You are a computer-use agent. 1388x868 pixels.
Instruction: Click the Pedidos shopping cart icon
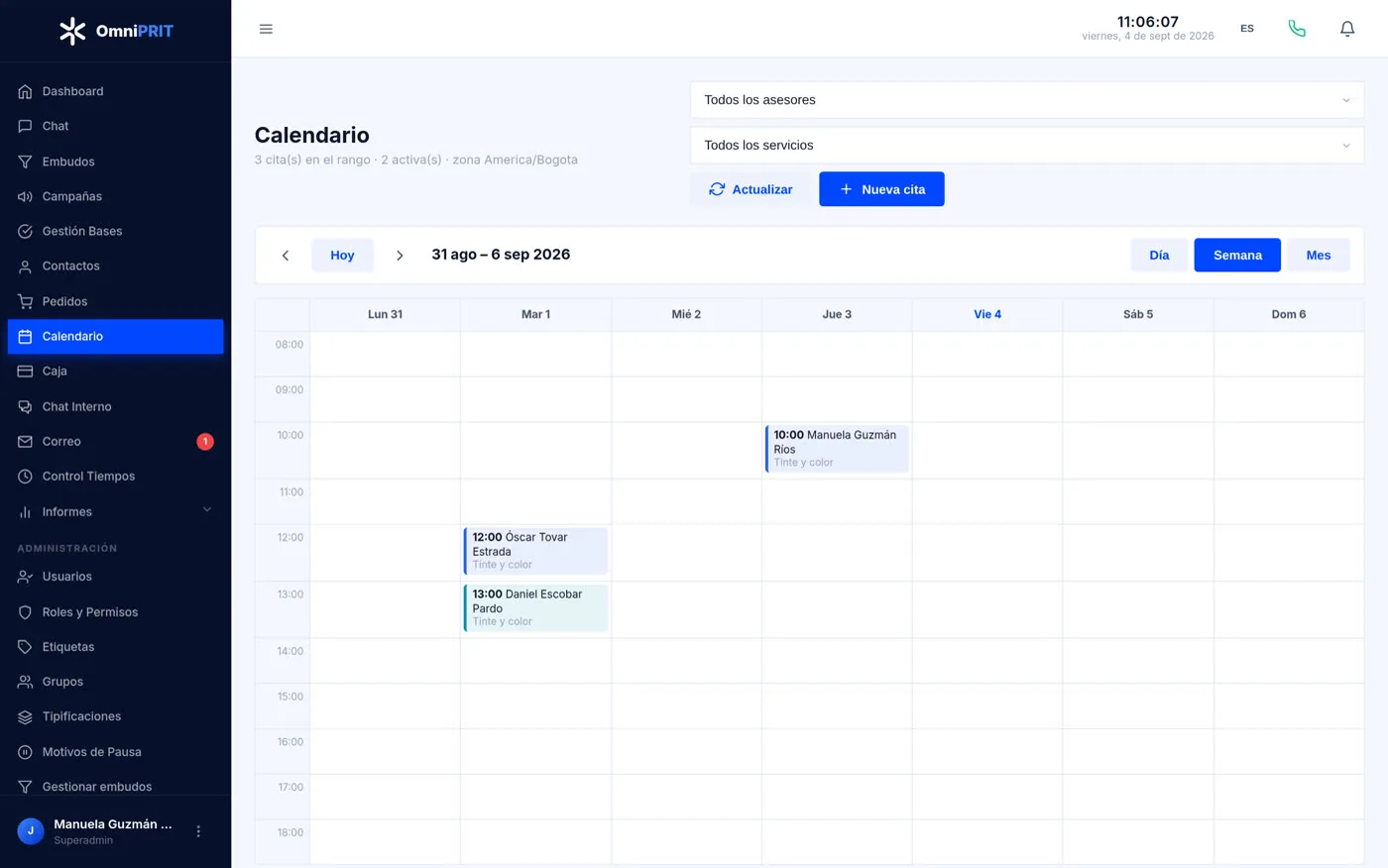tap(26, 301)
